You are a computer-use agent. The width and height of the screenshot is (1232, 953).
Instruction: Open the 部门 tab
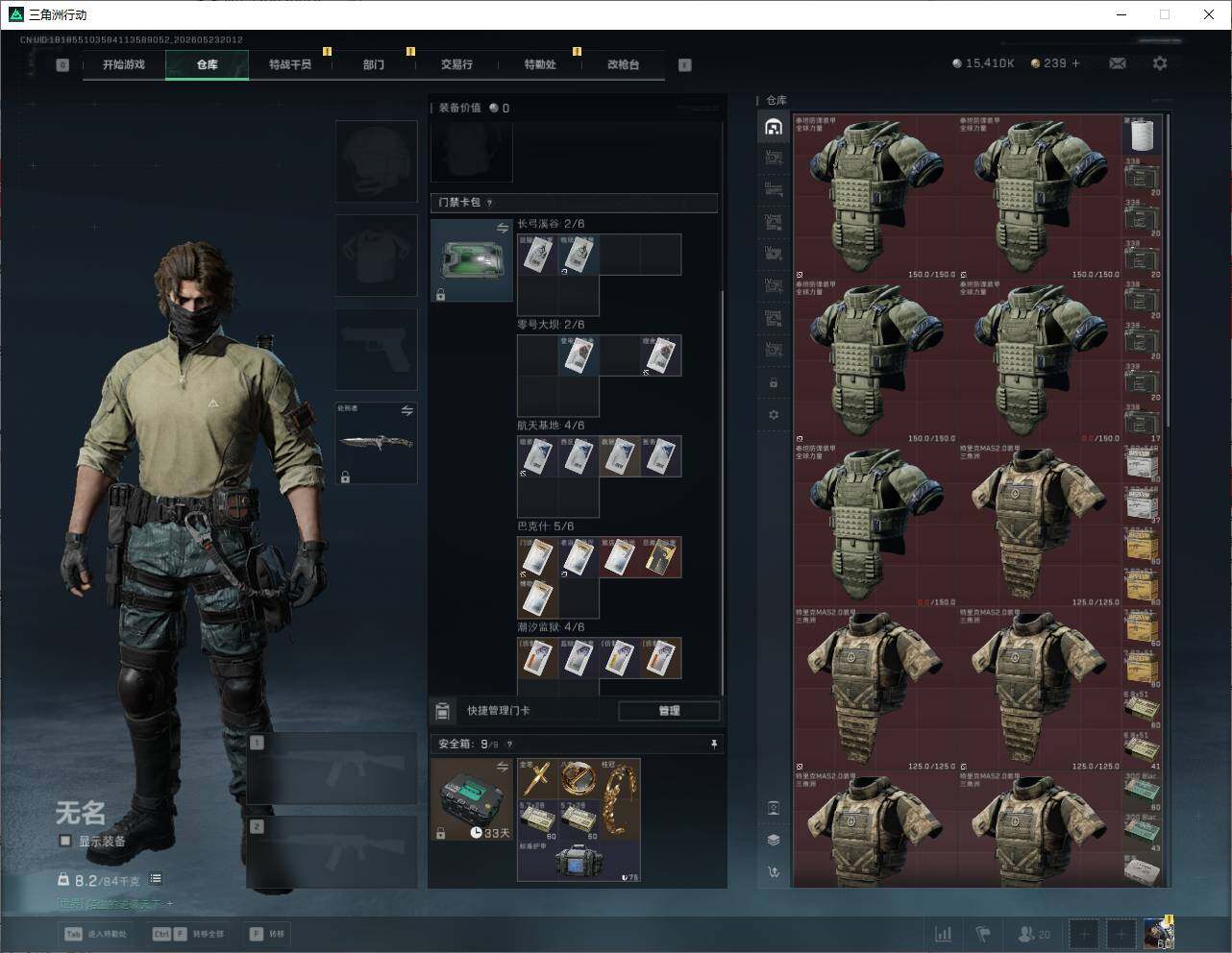pos(374,64)
